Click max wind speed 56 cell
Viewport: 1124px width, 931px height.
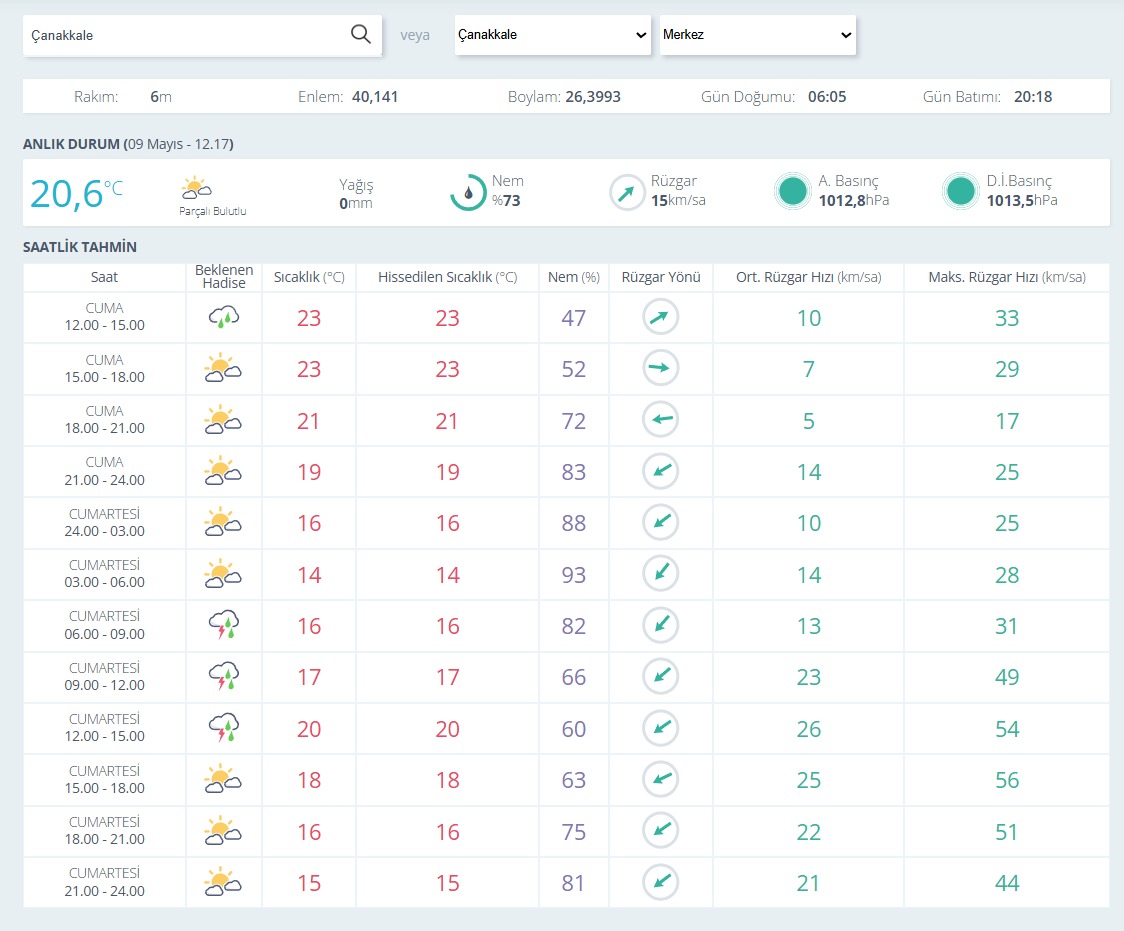1007,780
